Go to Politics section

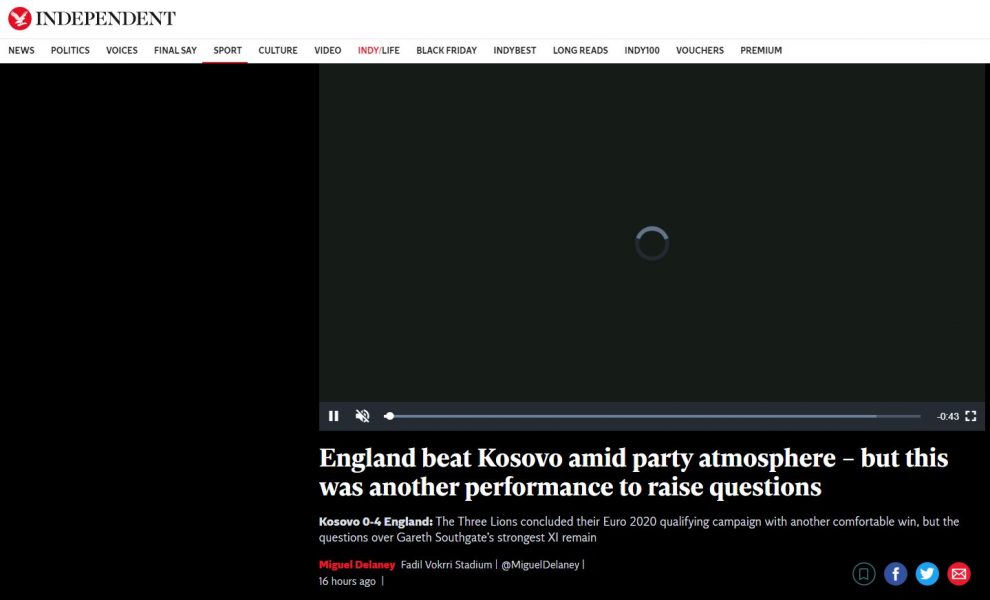[70, 51]
